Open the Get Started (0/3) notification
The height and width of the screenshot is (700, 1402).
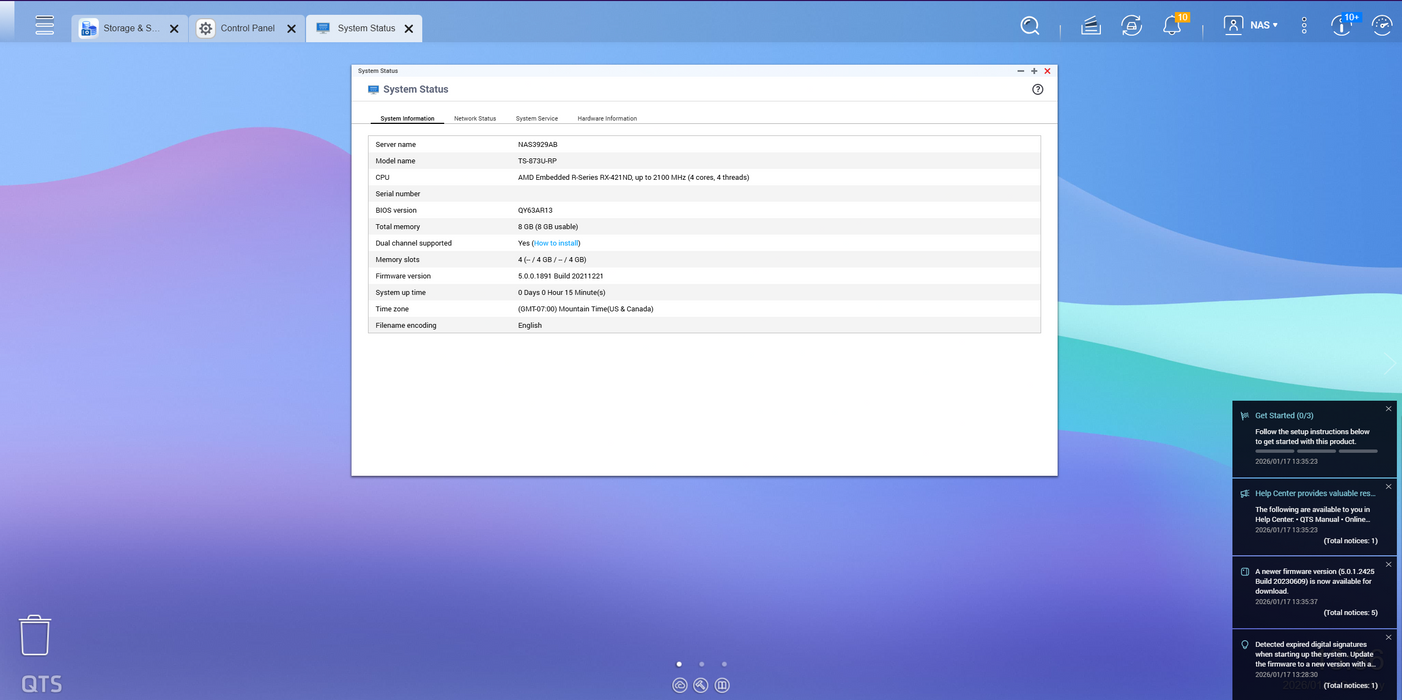[1314, 438]
